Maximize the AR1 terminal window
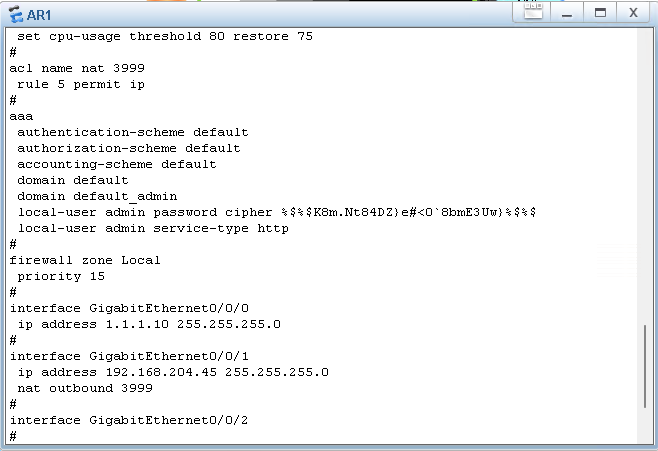Screen dimensions: 658x451 click(x=600, y=13)
